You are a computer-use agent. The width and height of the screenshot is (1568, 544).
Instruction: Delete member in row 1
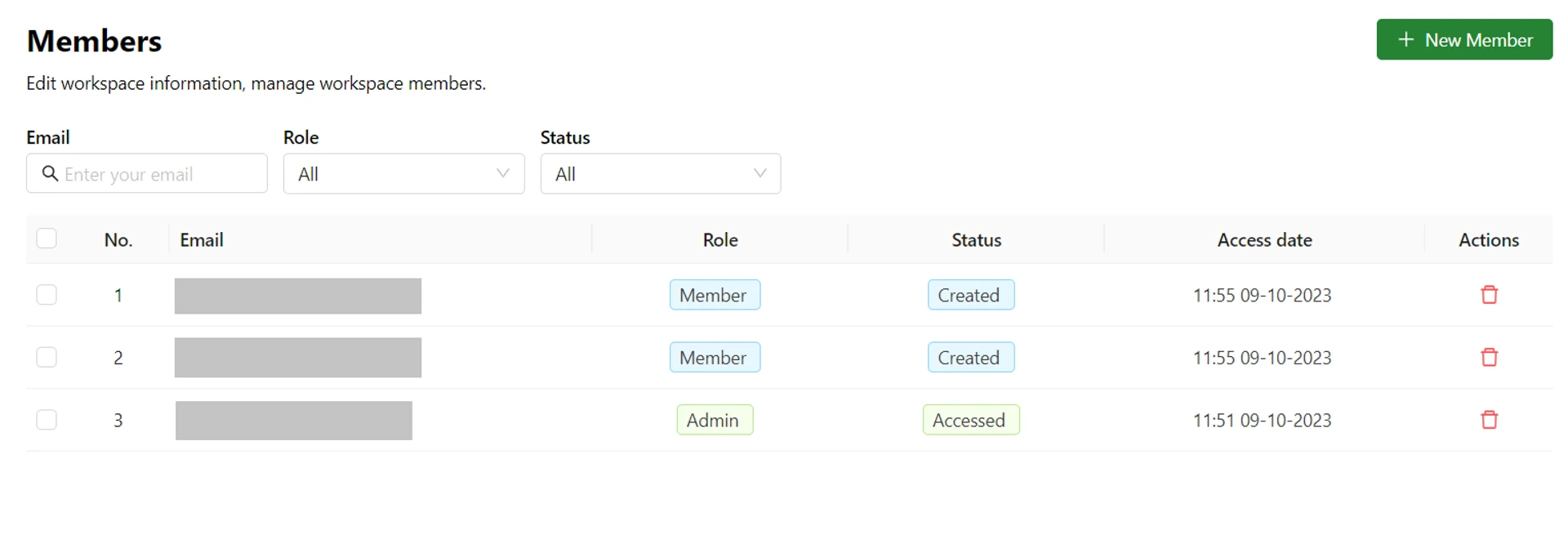(x=1489, y=295)
